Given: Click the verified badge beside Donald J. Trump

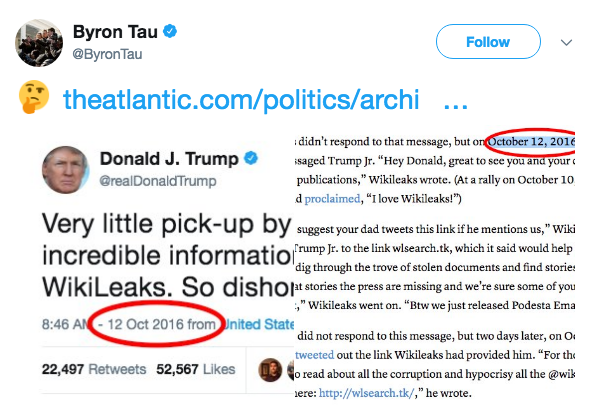Looking at the screenshot, I should (x=251, y=158).
